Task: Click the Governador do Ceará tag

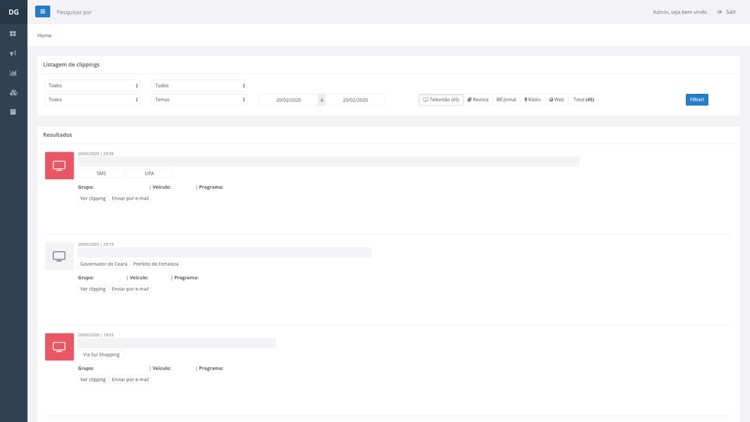Action: tap(103, 264)
